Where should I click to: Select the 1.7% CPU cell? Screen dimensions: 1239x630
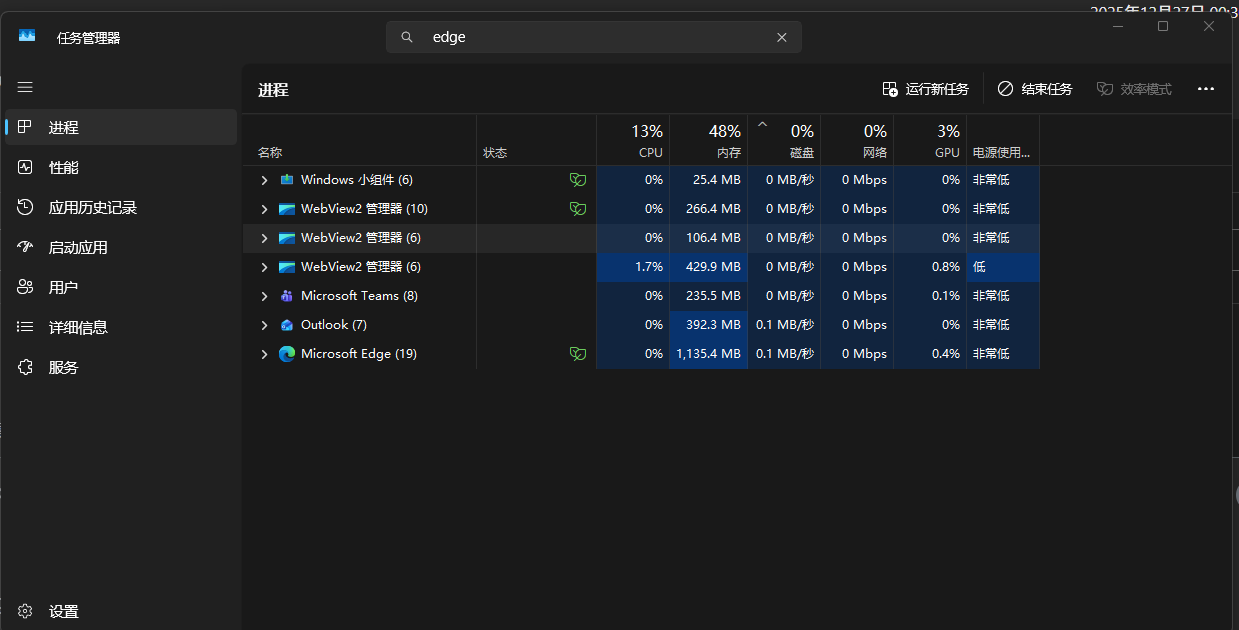click(x=633, y=267)
